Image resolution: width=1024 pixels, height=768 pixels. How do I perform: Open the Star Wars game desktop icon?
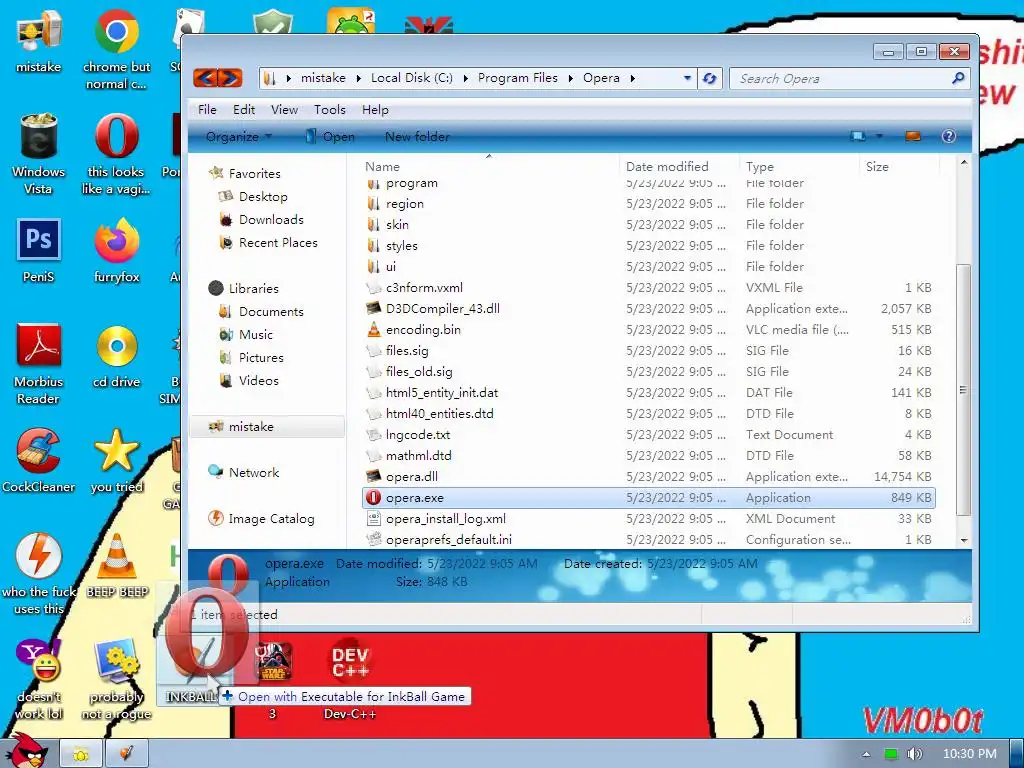click(273, 679)
